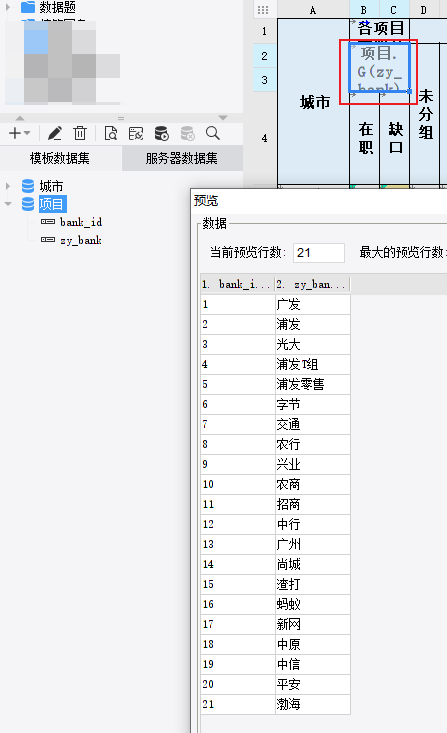Screen dimensions: 447x733
Task: Select column C header
Action: tap(394, 10)
